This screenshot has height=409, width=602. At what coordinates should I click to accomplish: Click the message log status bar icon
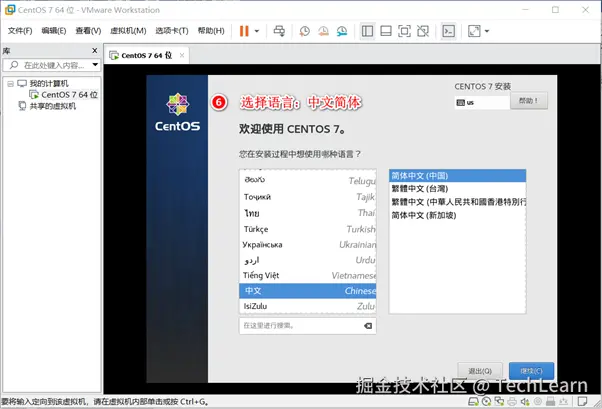582,402
